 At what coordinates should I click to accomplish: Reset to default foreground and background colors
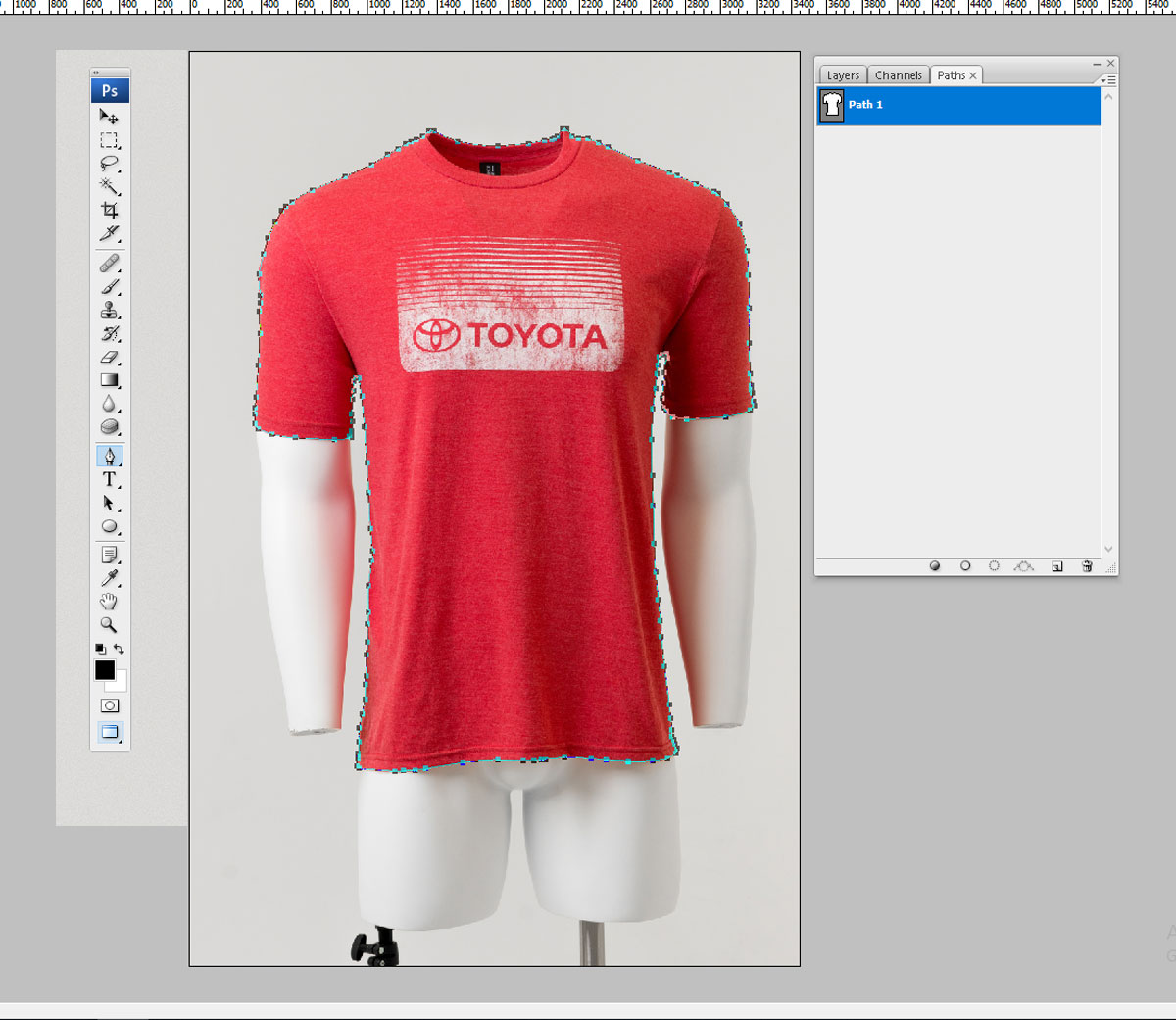pos(100,649)
